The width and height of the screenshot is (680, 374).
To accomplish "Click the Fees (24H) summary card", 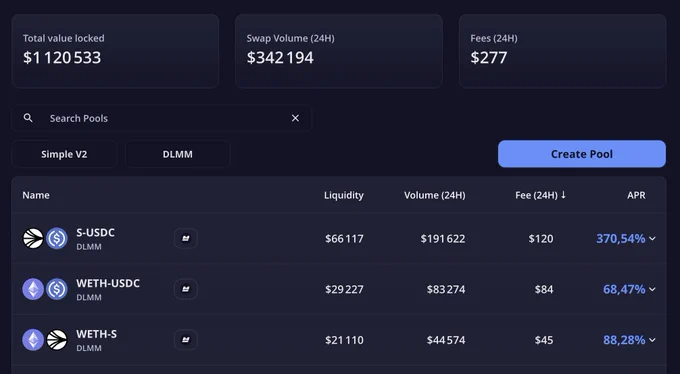I will coord(562,51).
